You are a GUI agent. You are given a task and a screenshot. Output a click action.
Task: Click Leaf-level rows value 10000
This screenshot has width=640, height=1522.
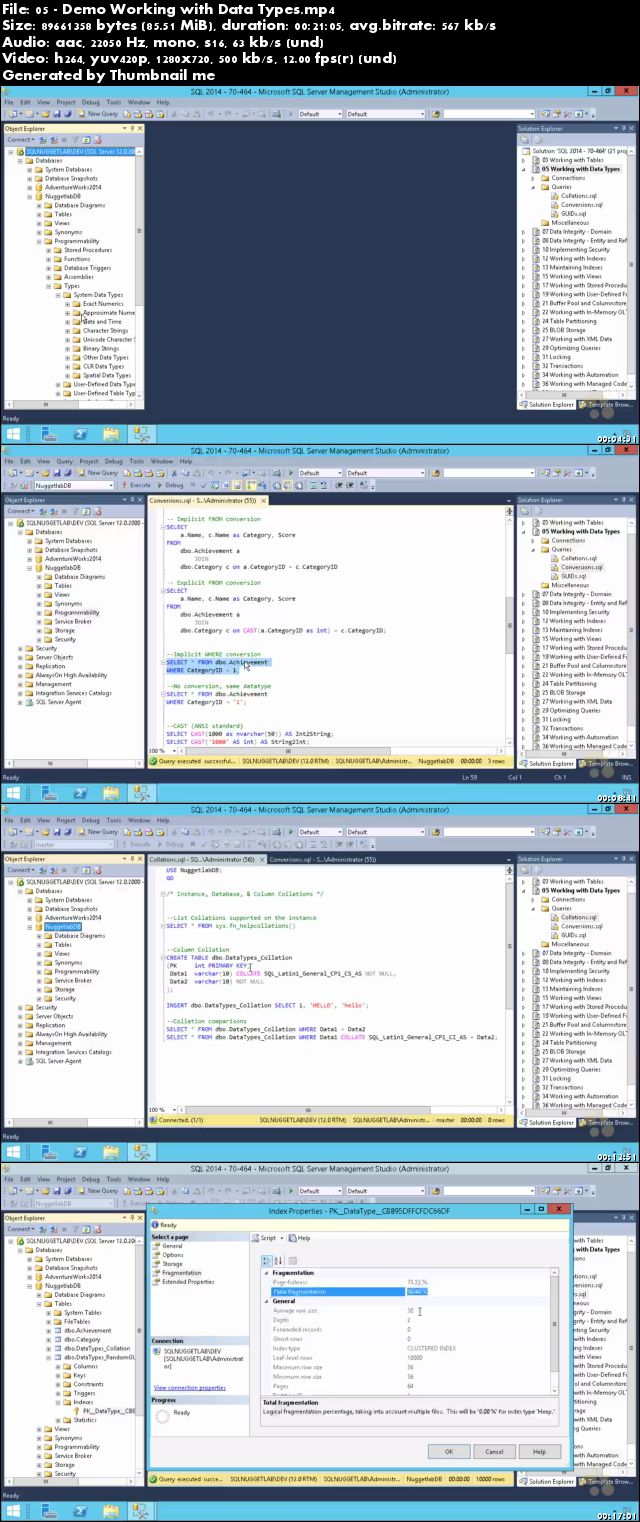[x=413, y=1357]
